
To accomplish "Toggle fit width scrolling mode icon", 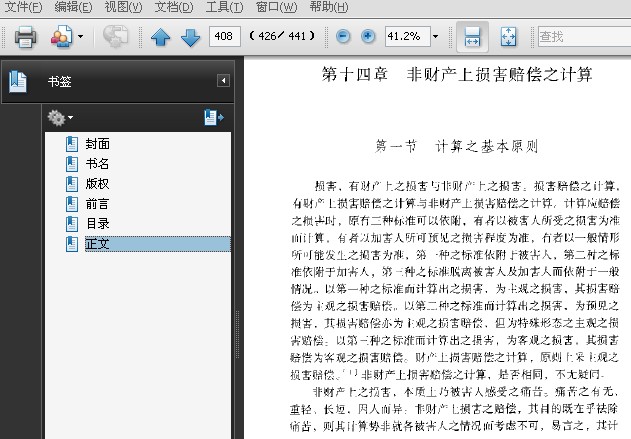I will [472, 37].
